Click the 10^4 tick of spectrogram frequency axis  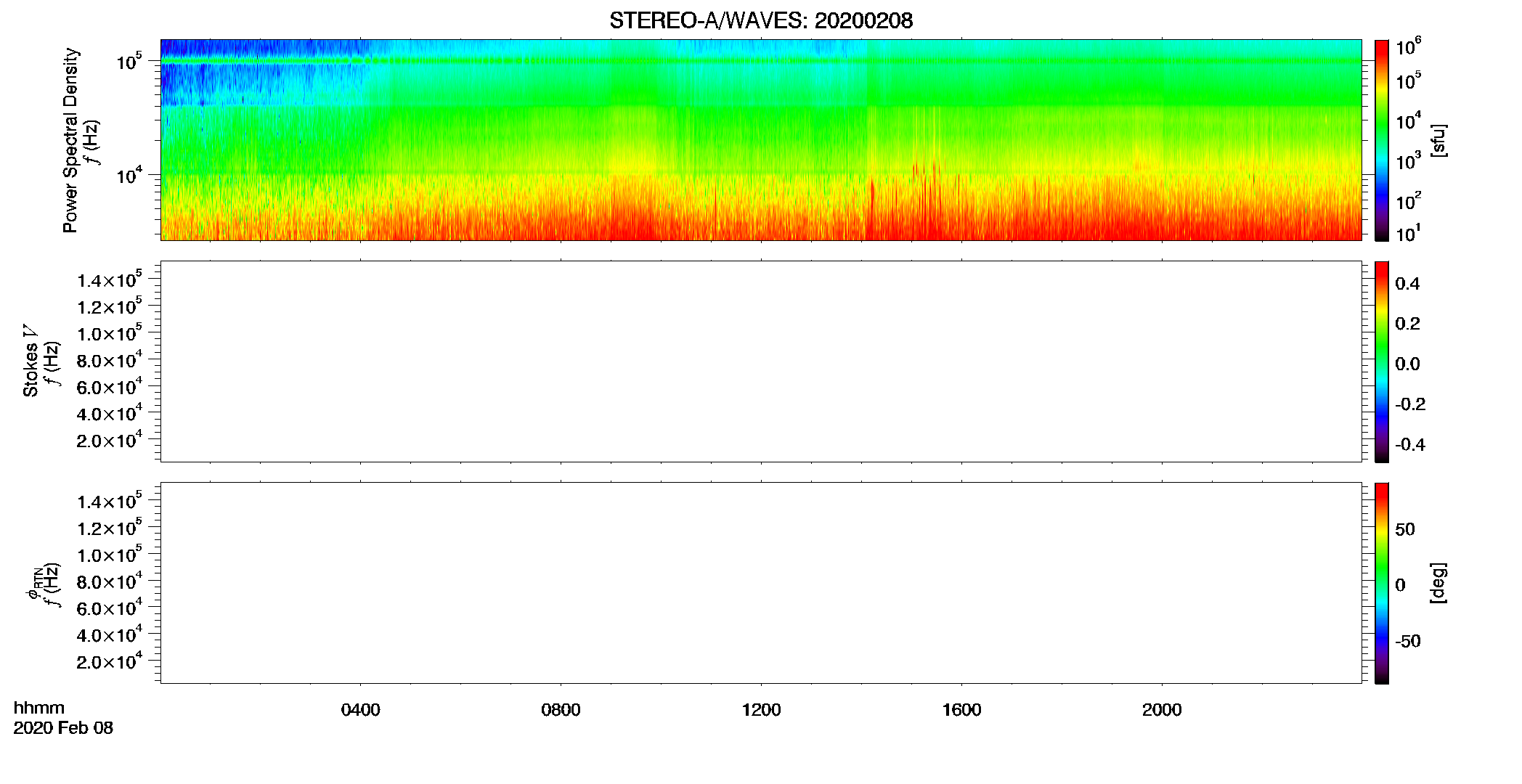[x=129, y=174]
